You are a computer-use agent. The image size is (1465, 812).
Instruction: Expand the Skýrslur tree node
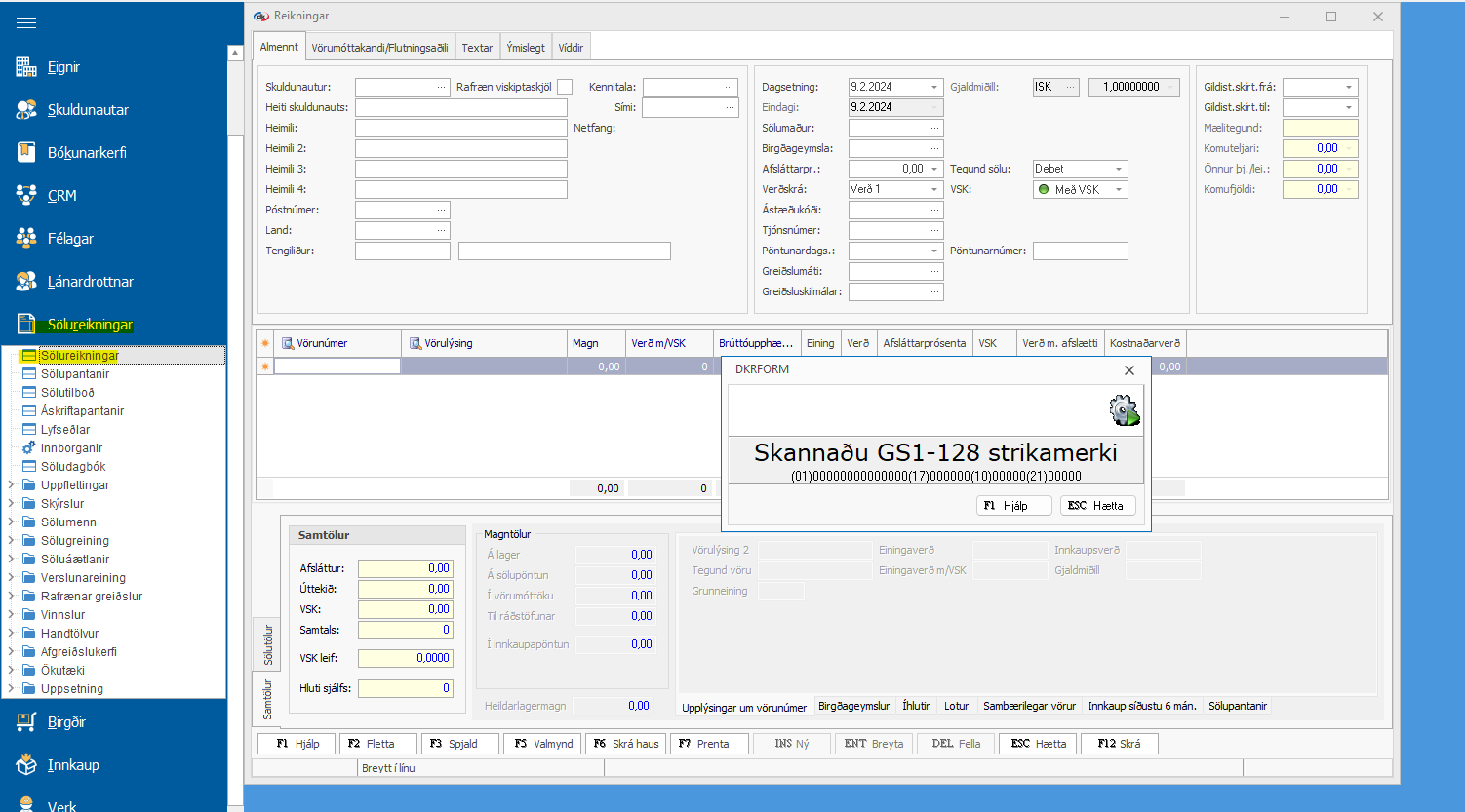click(x=12, y=504)
